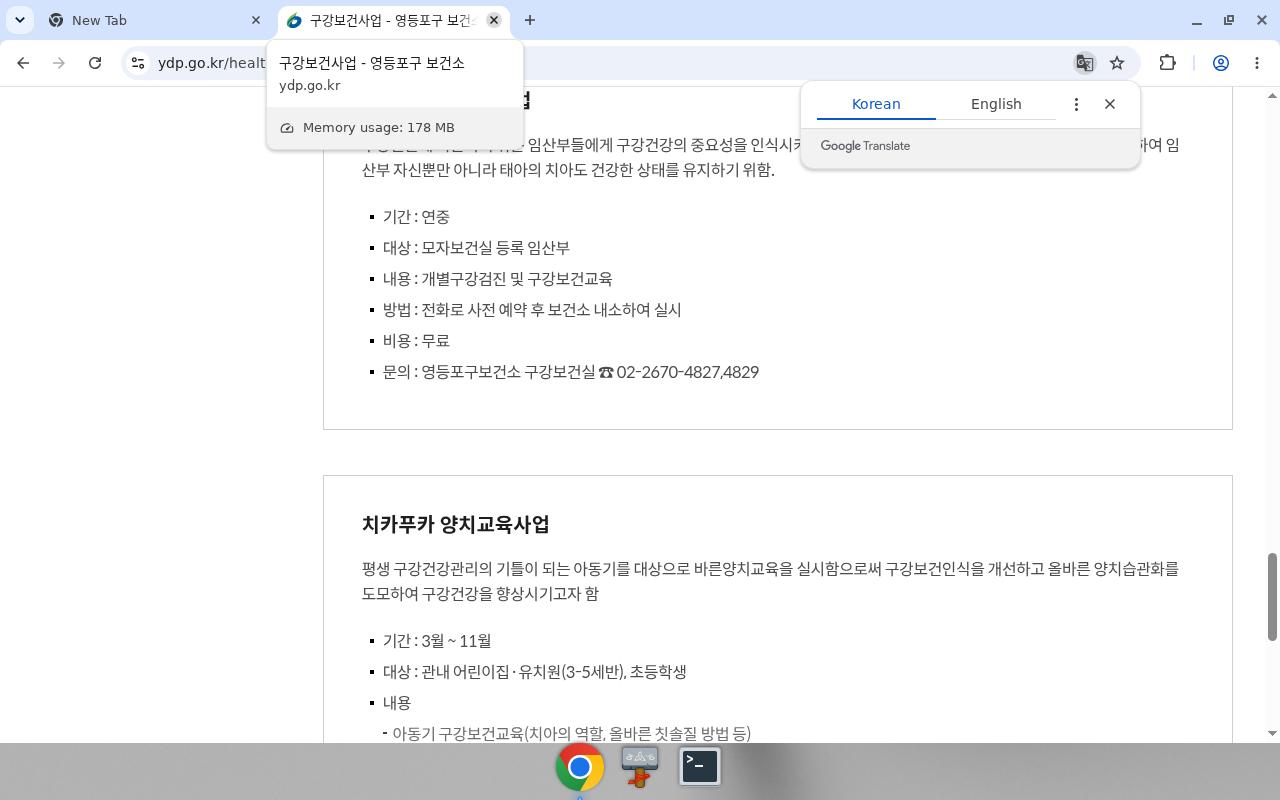Click the scrollbar down arrow

point(1272,733)
